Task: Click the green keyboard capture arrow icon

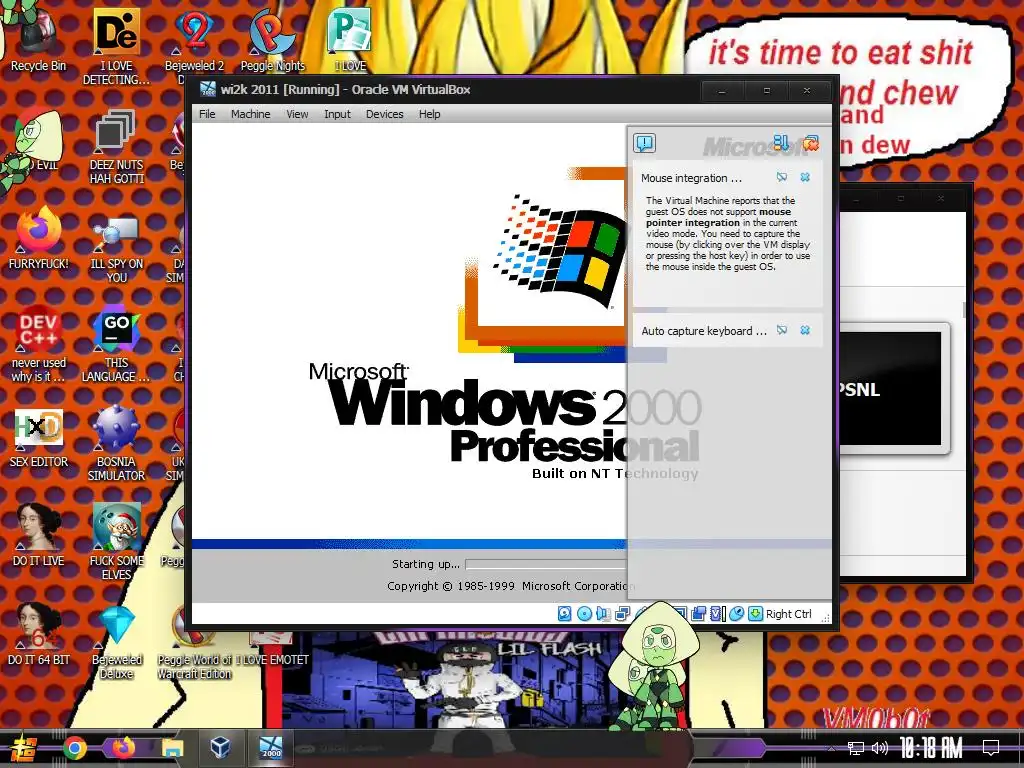Action: click(x=755, y=613)
